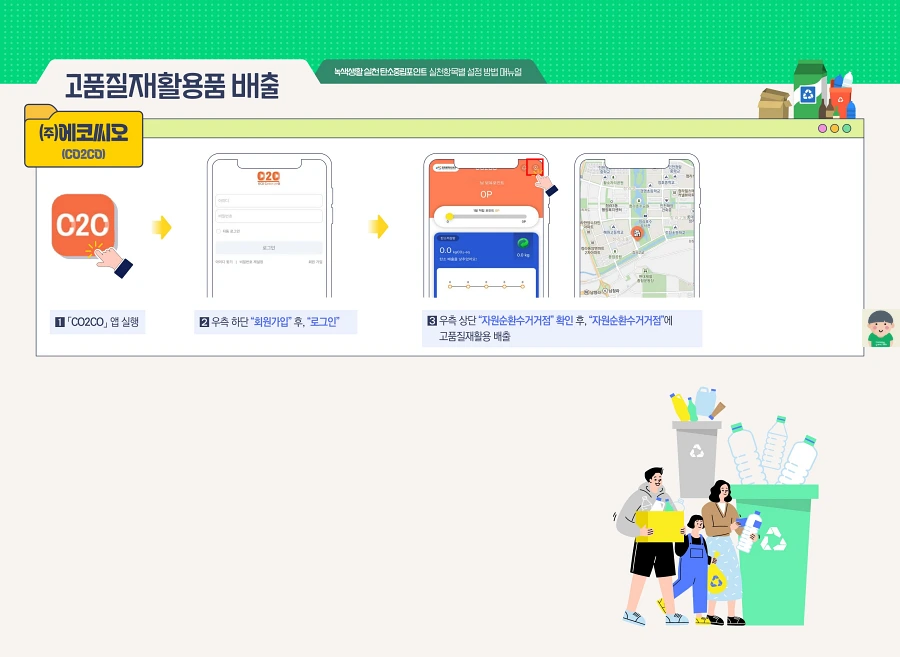Check the auto-login radio button

[218, 231]
